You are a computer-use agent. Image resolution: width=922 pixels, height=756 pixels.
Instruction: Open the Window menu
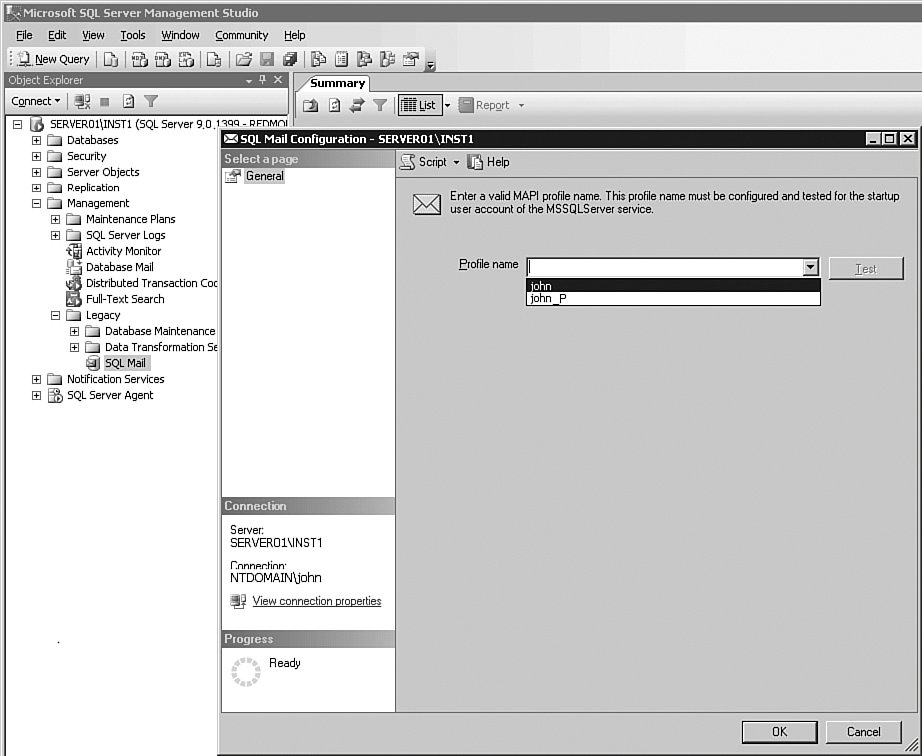tap(181, 35)
